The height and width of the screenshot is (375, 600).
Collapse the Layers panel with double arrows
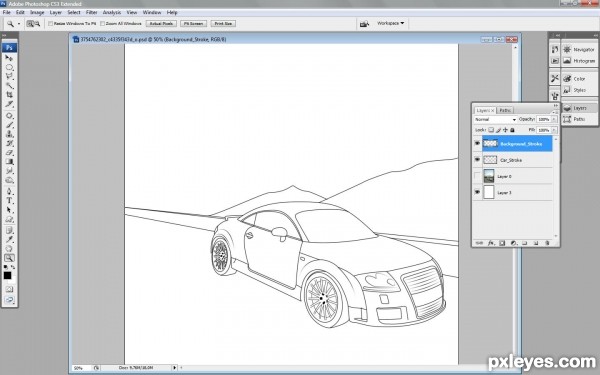556,105
